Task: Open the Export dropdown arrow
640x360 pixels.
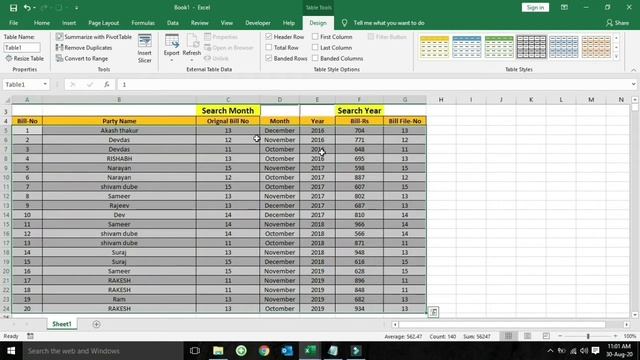Action: [x=171, y=60]
